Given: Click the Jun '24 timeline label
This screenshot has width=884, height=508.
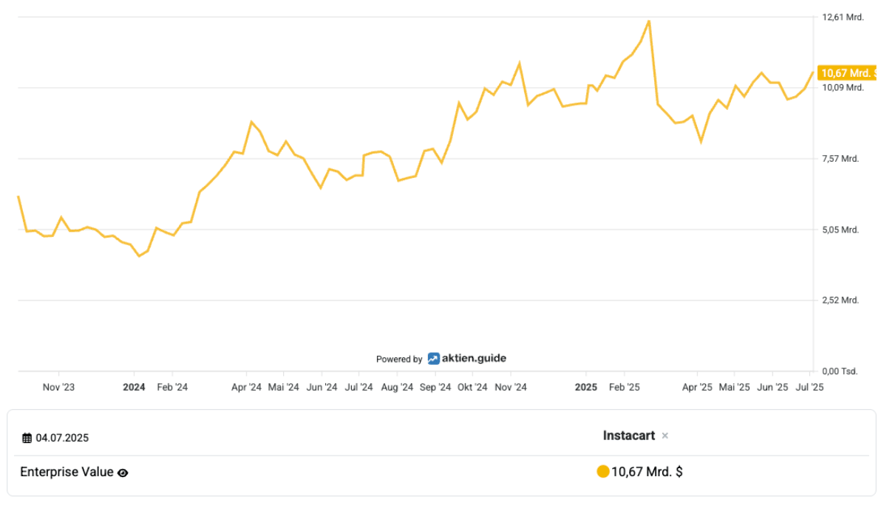Looking at the screenshot, I should tap(322, 387).
